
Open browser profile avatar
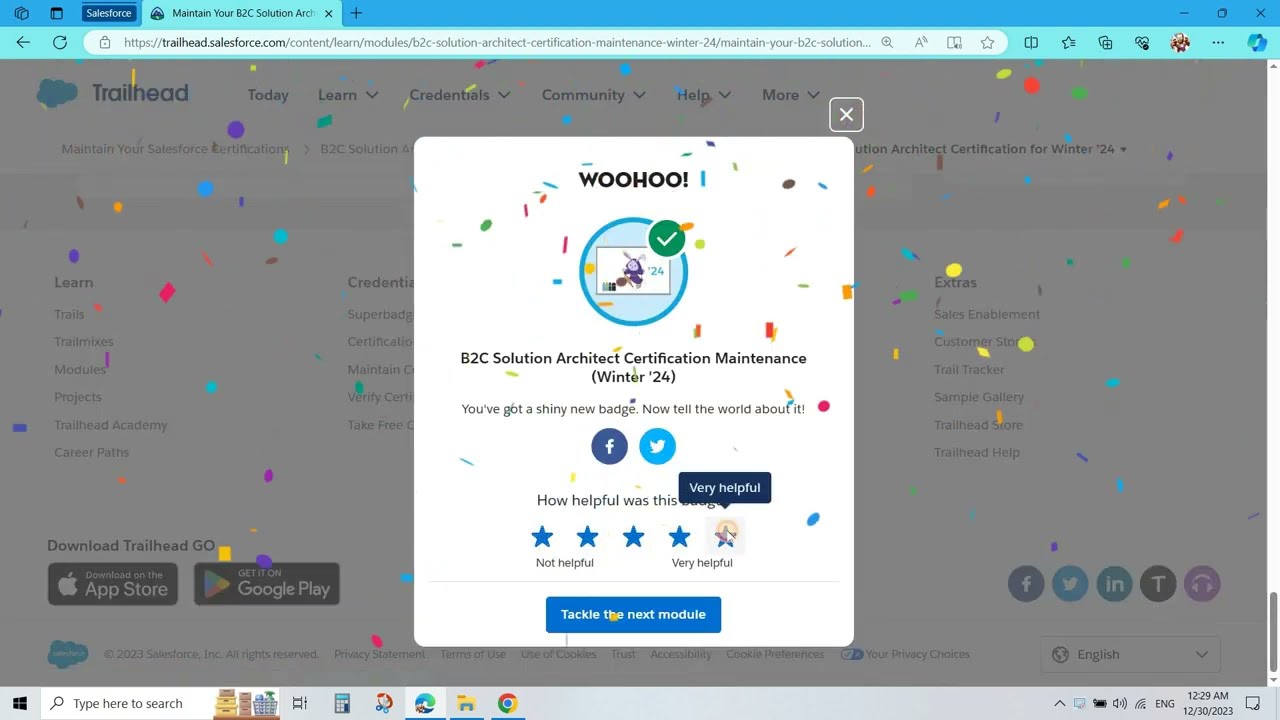pyautogui.click(x=1180, y=42)
